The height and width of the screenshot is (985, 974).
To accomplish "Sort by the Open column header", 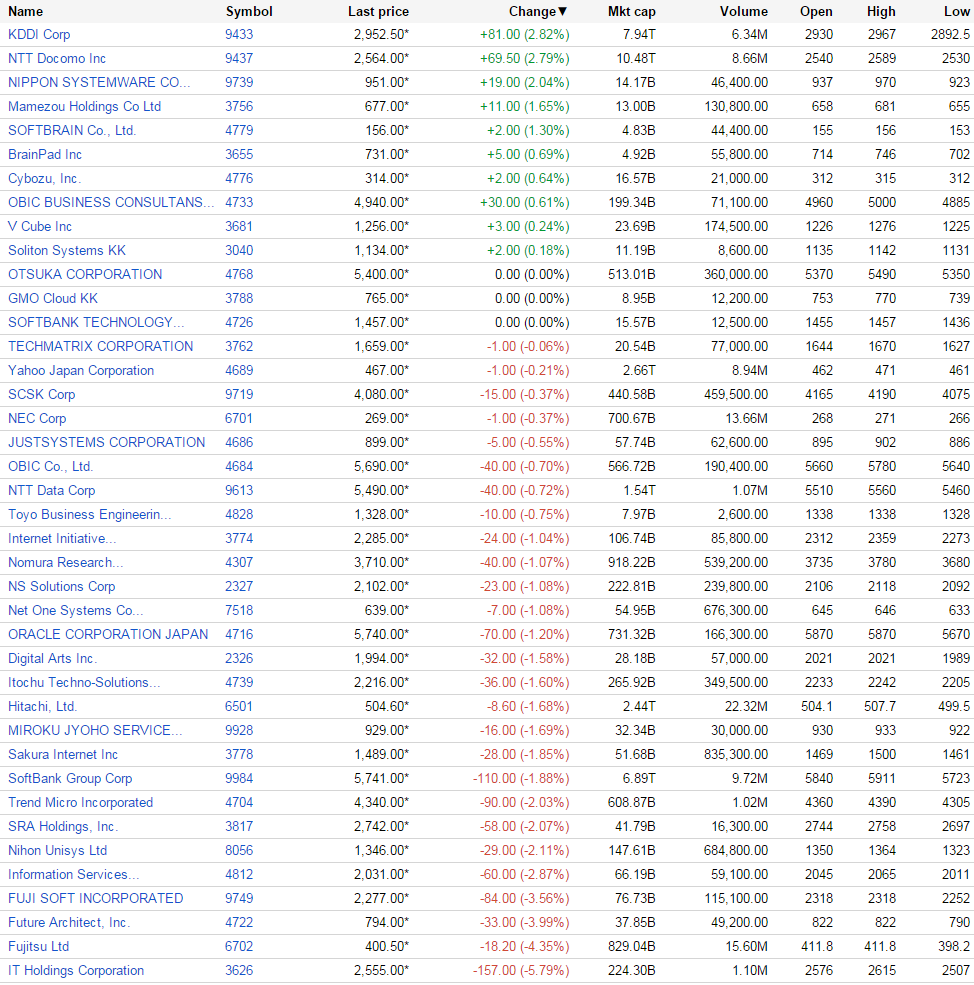I will (x=816, y=11).
